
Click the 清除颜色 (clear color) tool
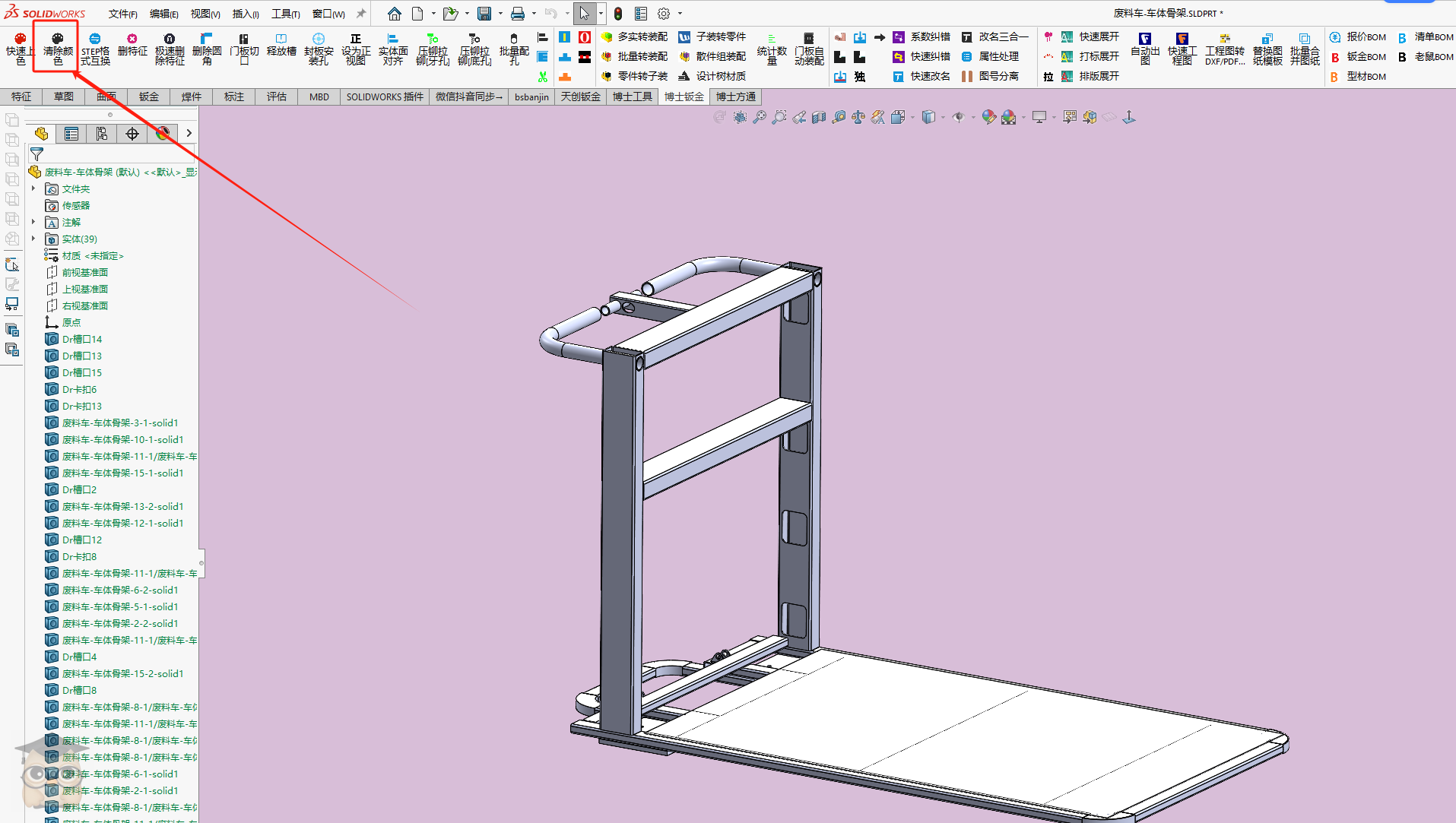pos(57,49)
